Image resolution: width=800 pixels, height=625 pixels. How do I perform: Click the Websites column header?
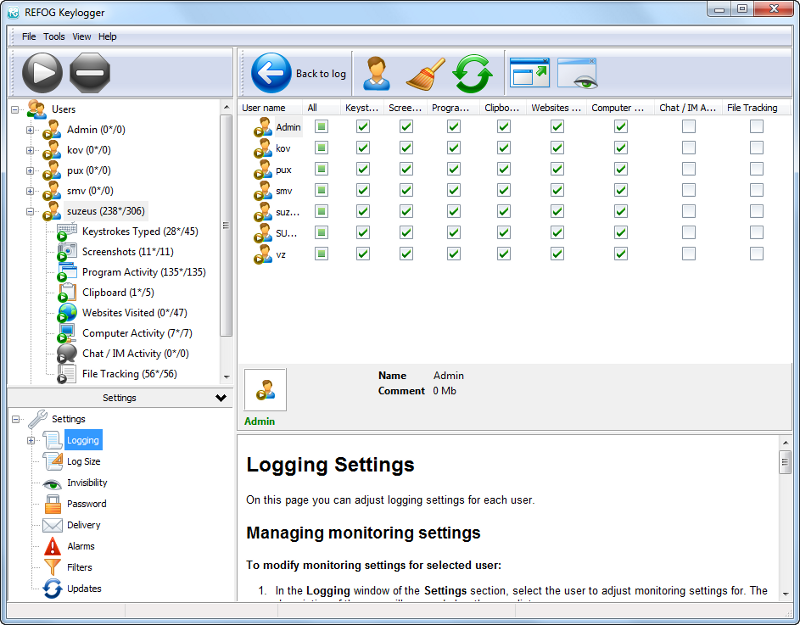pos(556,108)
